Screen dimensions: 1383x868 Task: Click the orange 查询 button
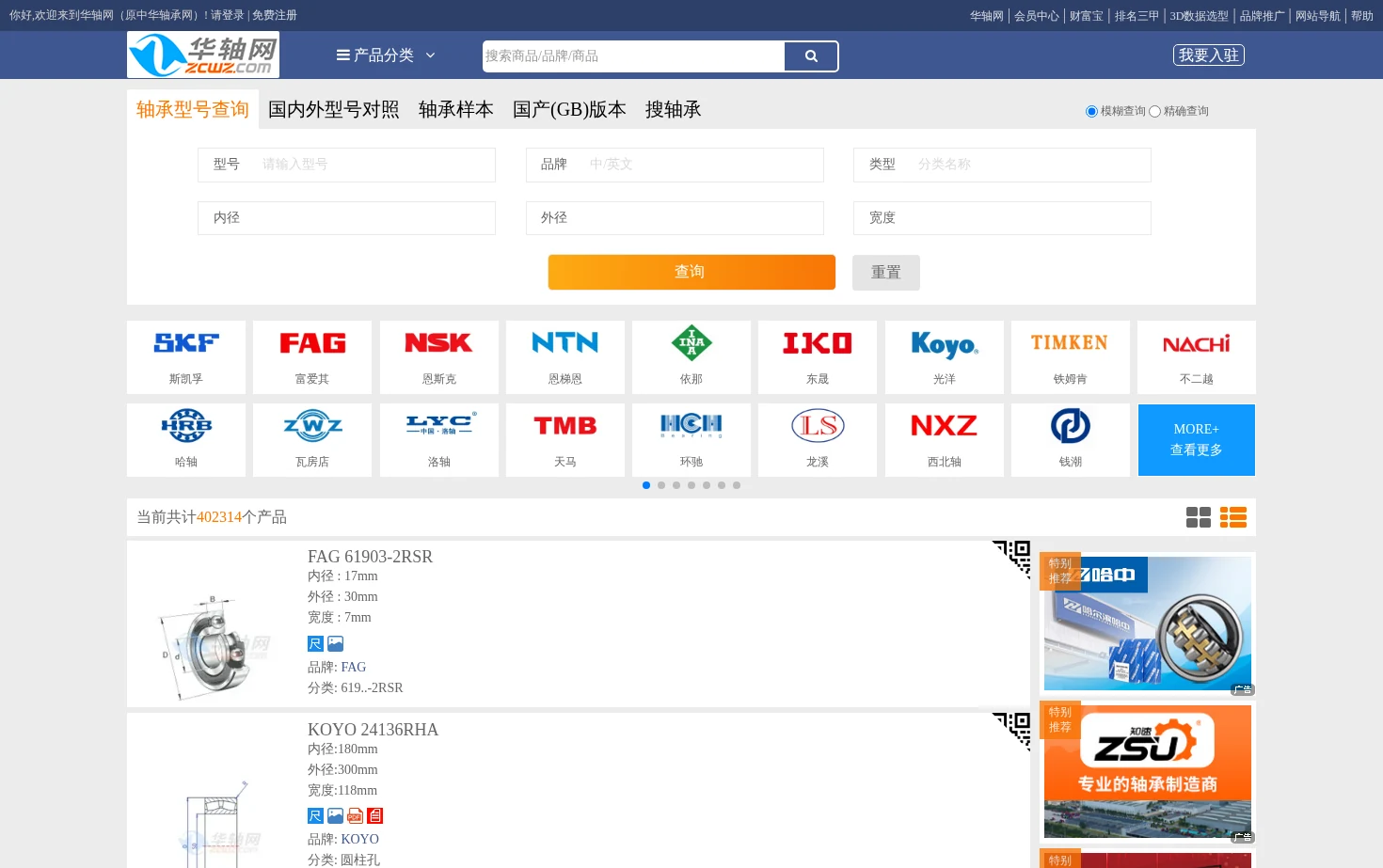[691, 272]
